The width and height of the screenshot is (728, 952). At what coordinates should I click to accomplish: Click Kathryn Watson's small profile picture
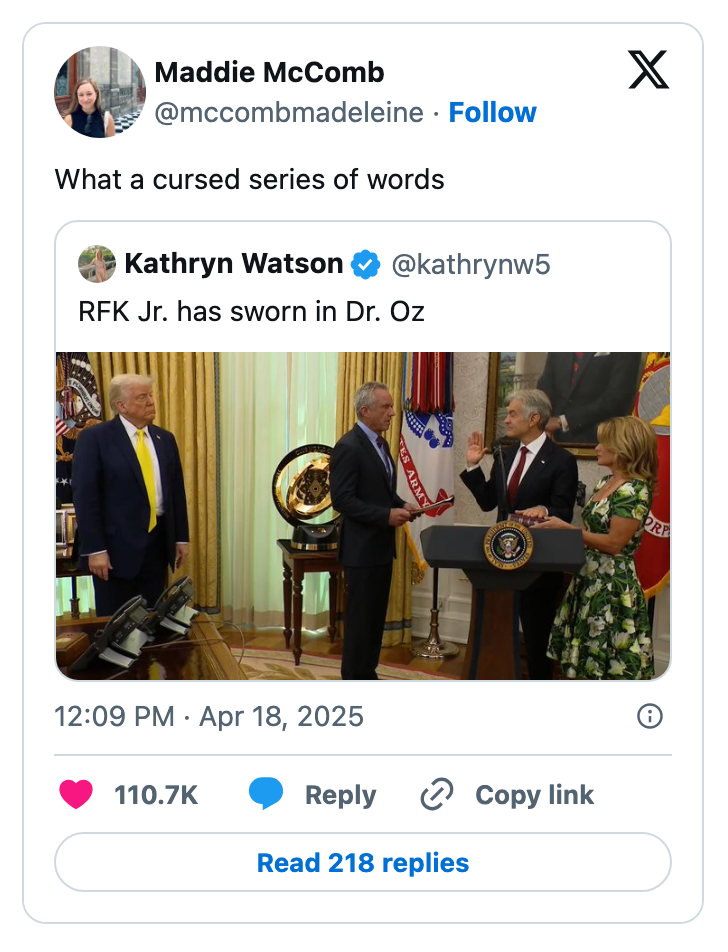(95, 264)
